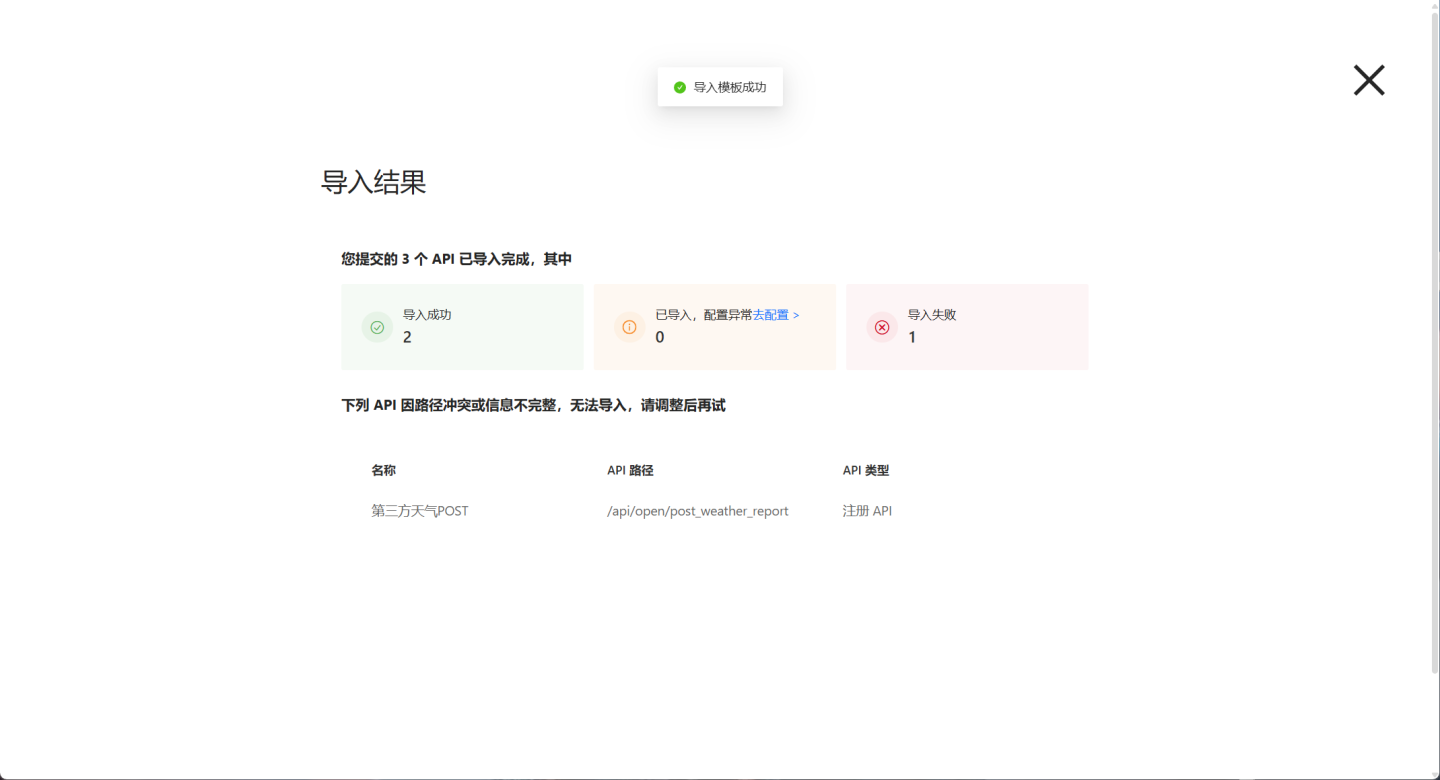Click the 导入失败 card label

point(932,315)
